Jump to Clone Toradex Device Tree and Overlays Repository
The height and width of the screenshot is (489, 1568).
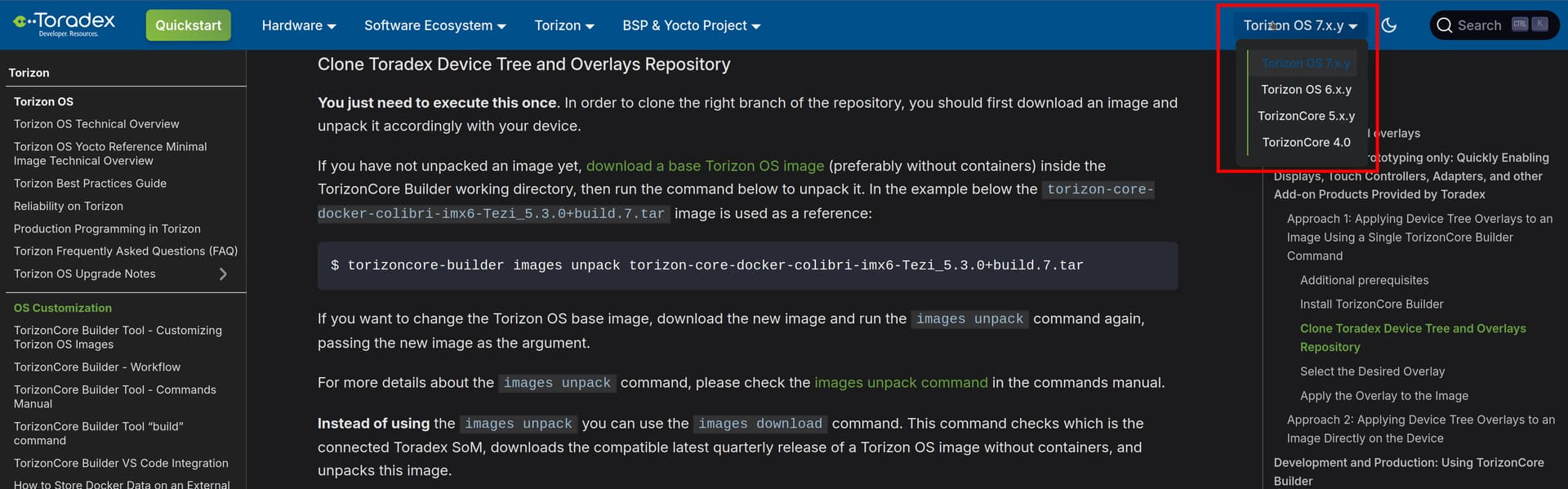(1413, 338)
